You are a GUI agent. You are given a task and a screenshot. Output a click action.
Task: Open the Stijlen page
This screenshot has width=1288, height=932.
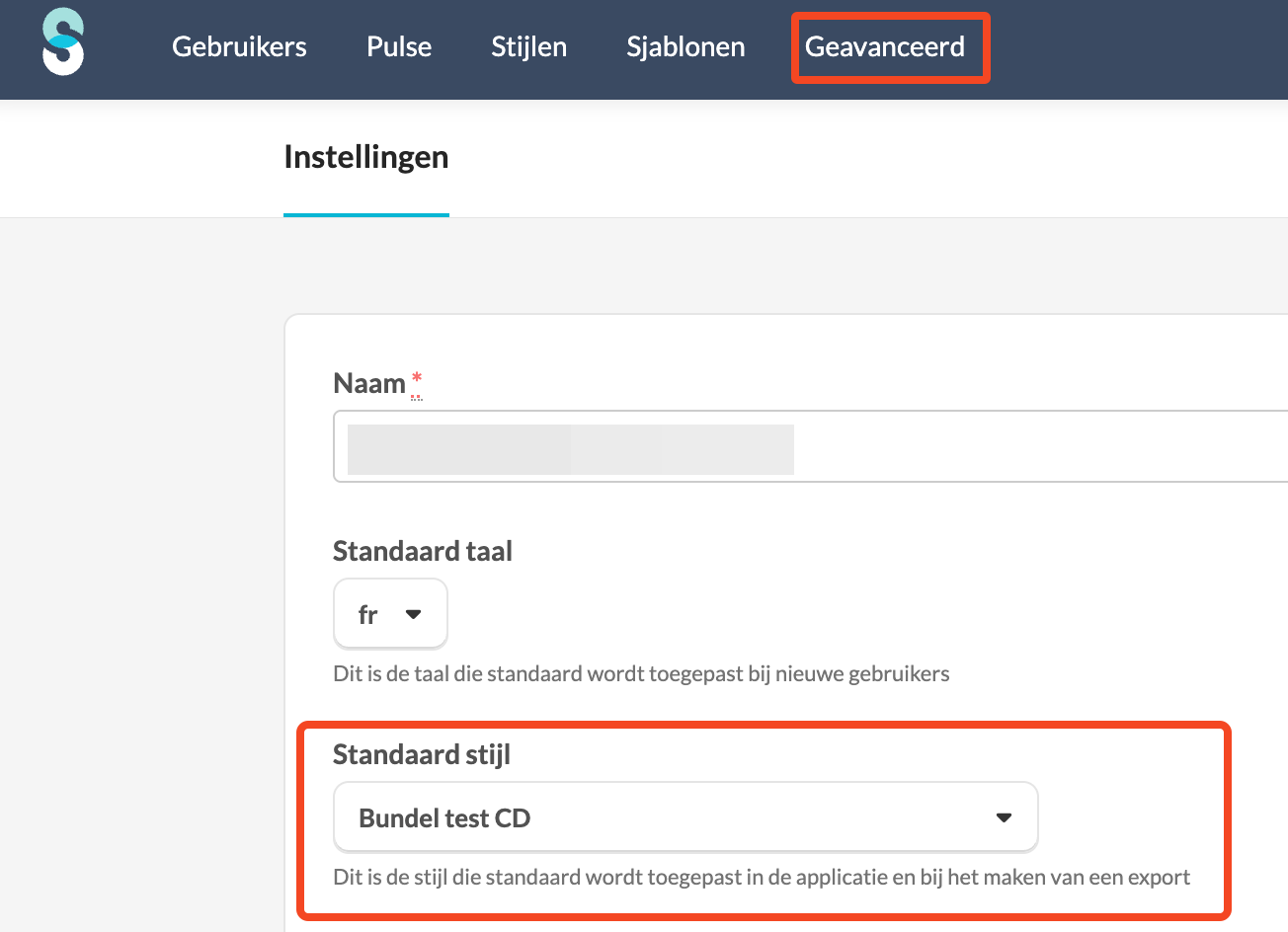coord(528,46)
